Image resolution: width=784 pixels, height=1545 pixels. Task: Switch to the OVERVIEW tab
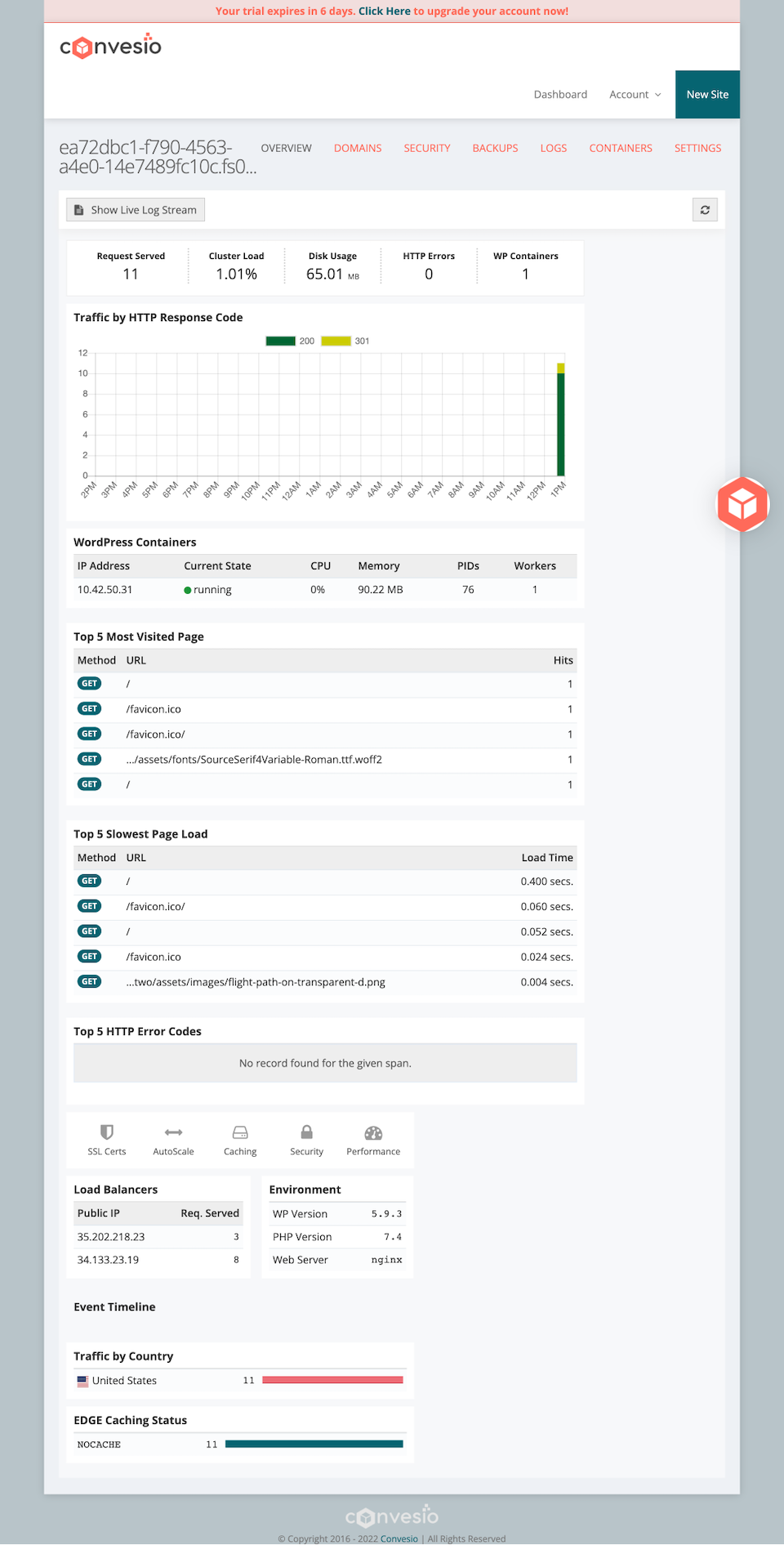point(286,149)
